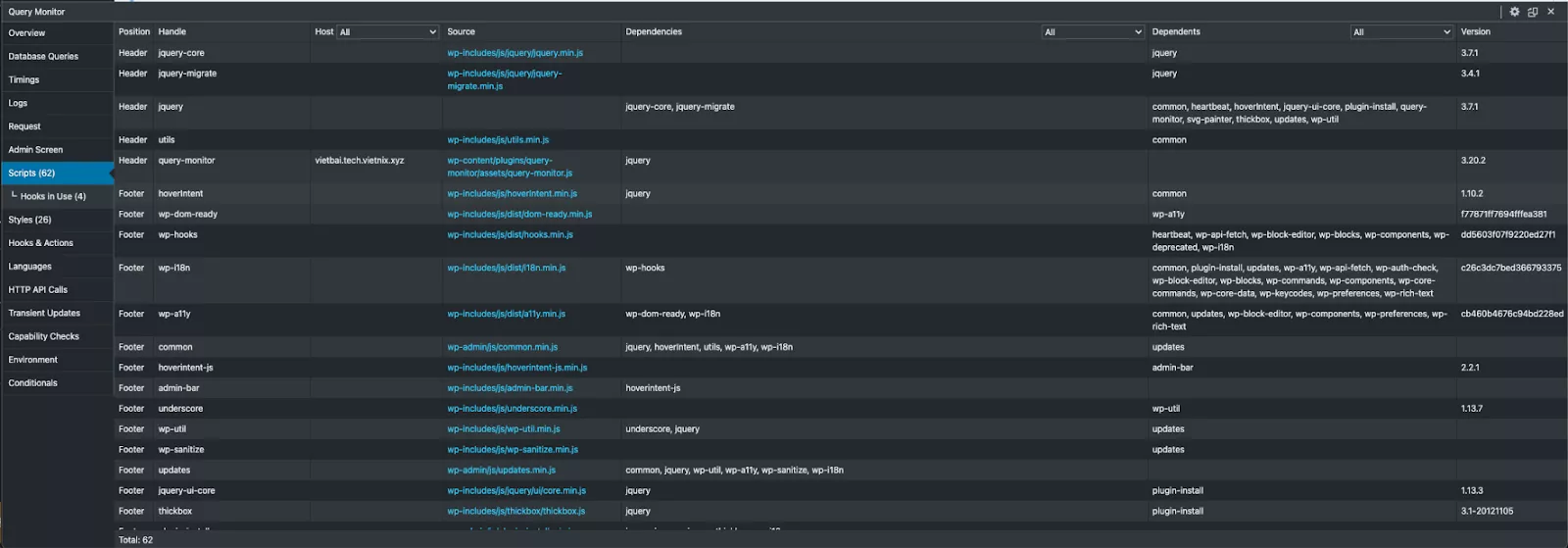Open the Dependents filter dropdown
The image size is (1568, 548).
pos(1401,32)
